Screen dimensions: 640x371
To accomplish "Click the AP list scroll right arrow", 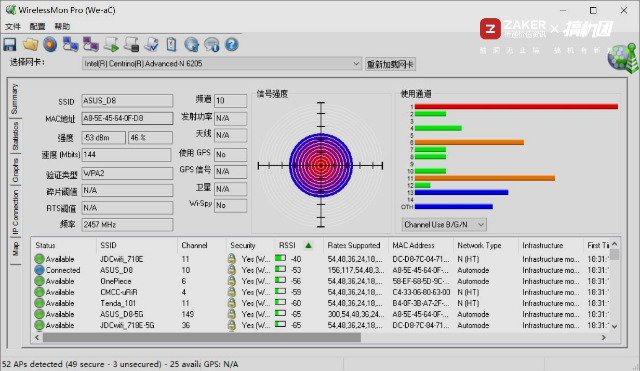I will point(603,338).
